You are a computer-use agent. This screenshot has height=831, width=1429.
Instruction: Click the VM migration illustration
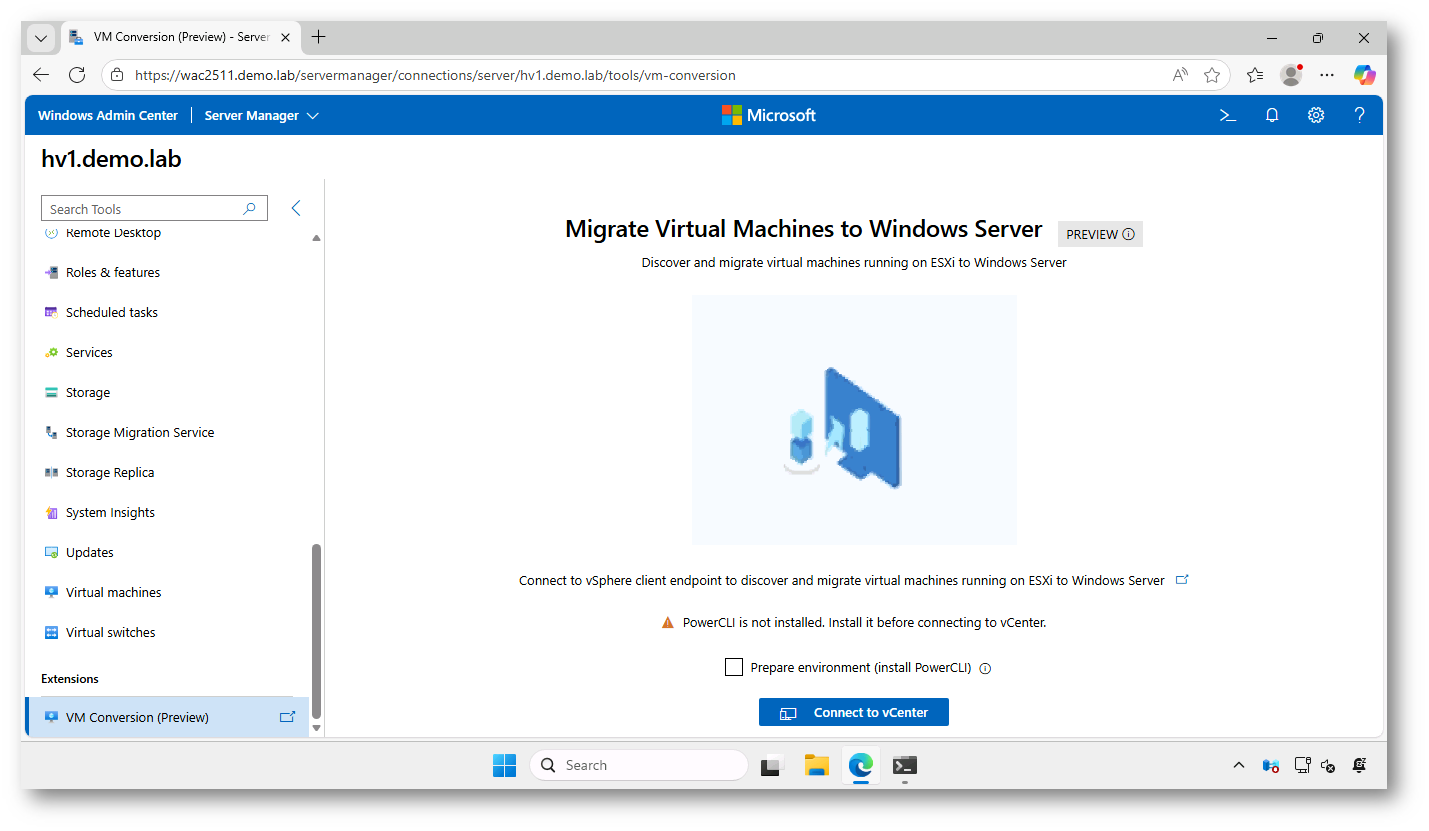click(854, 420)
